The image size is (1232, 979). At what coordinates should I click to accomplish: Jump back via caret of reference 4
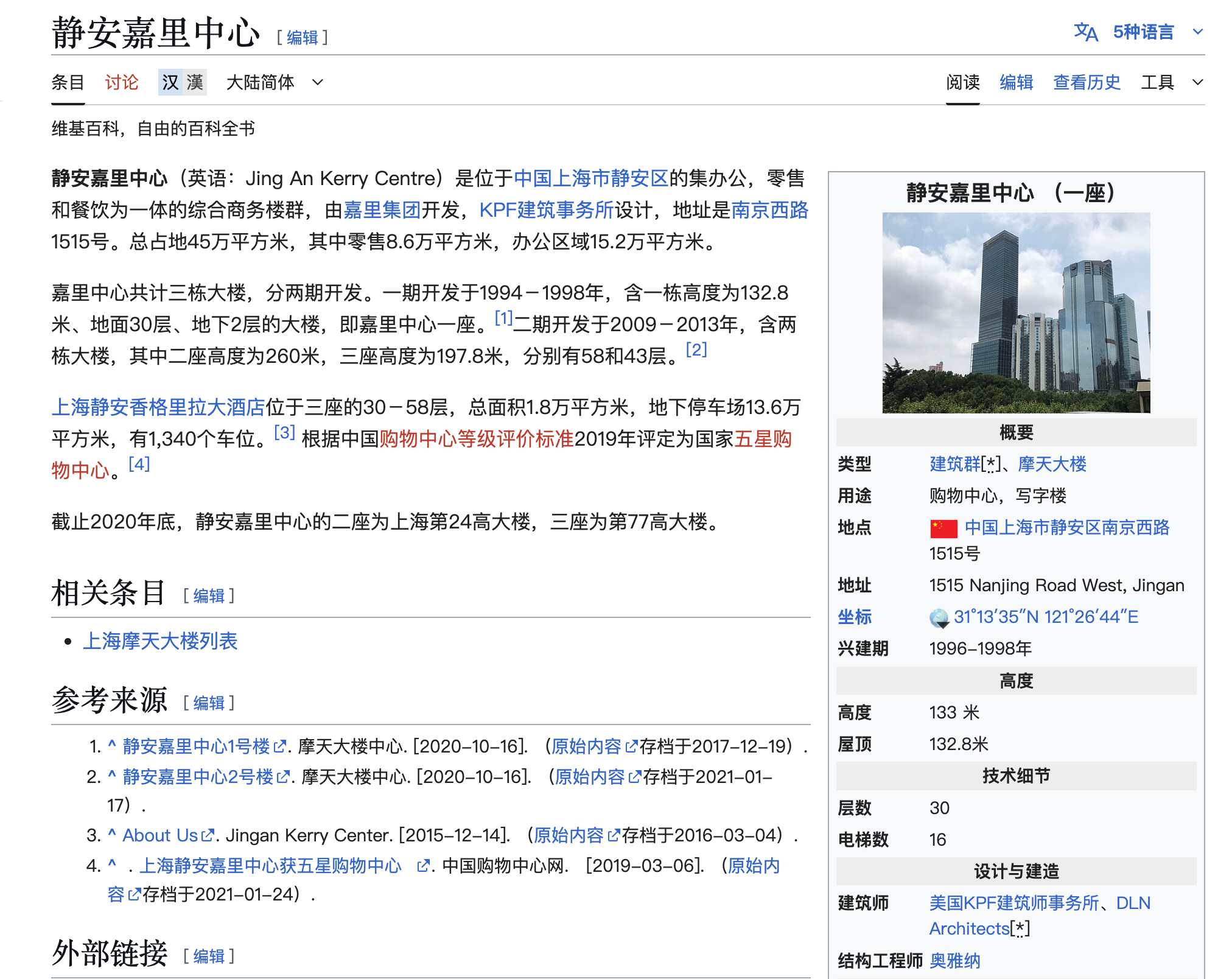112,863
